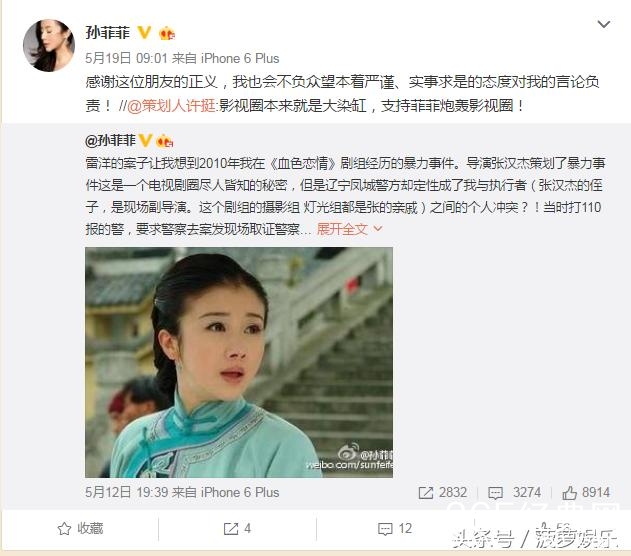This screenshot has width=631, height=556.
Task: Open the bottom comments button with 12
Action: point(395,529)
